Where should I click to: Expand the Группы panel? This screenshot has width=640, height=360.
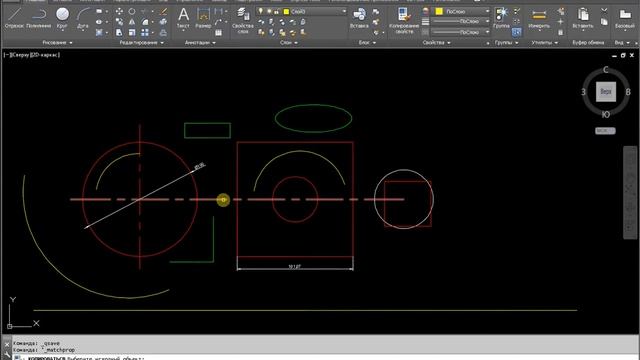click(x=507, y=42)
